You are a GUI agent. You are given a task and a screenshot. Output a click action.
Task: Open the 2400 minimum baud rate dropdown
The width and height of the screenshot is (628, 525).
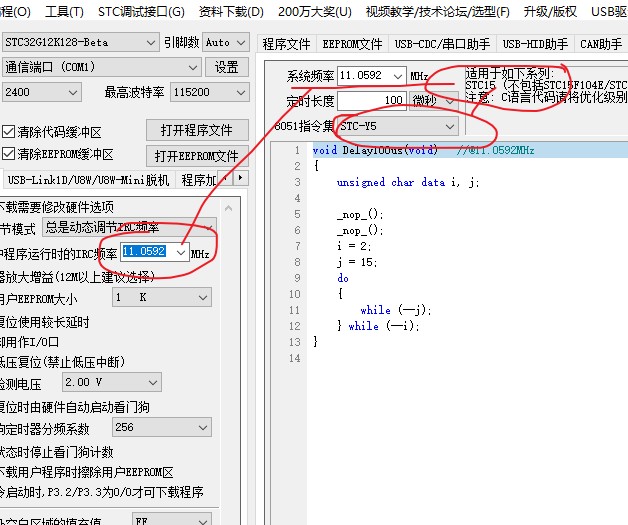click(42, 92)
